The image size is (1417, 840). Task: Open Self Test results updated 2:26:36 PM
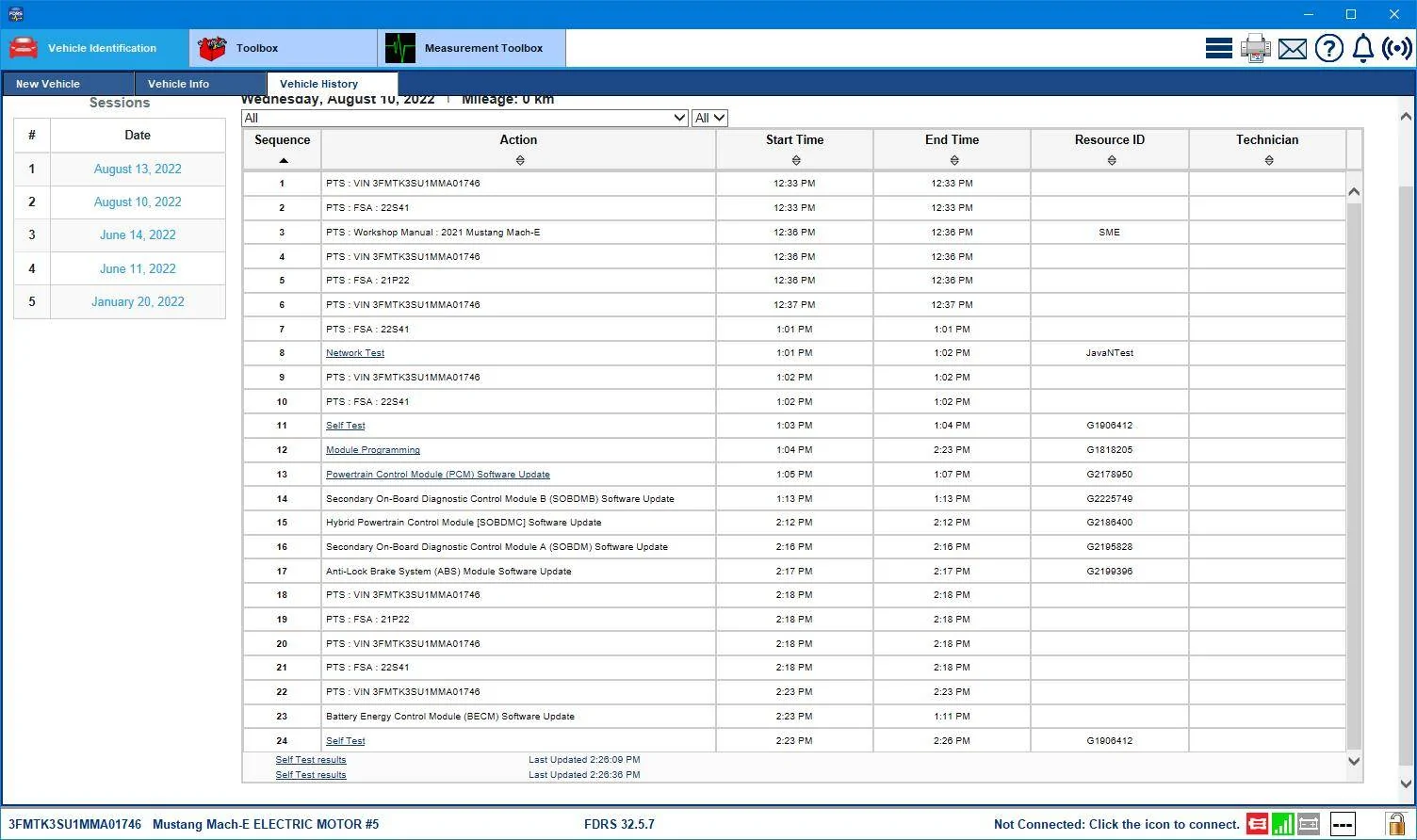click(x=311, y=775)
